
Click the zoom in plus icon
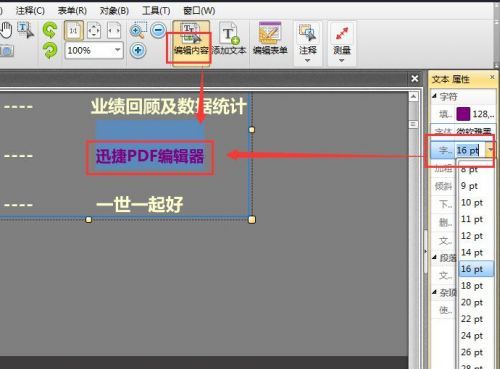point(138,51)
